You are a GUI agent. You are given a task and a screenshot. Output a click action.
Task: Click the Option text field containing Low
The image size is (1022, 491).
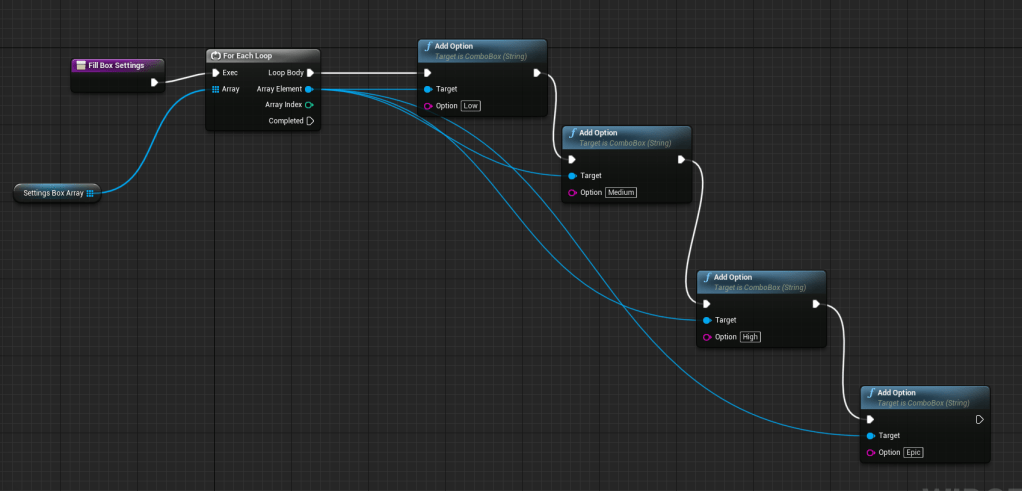[x=472, y=106]
